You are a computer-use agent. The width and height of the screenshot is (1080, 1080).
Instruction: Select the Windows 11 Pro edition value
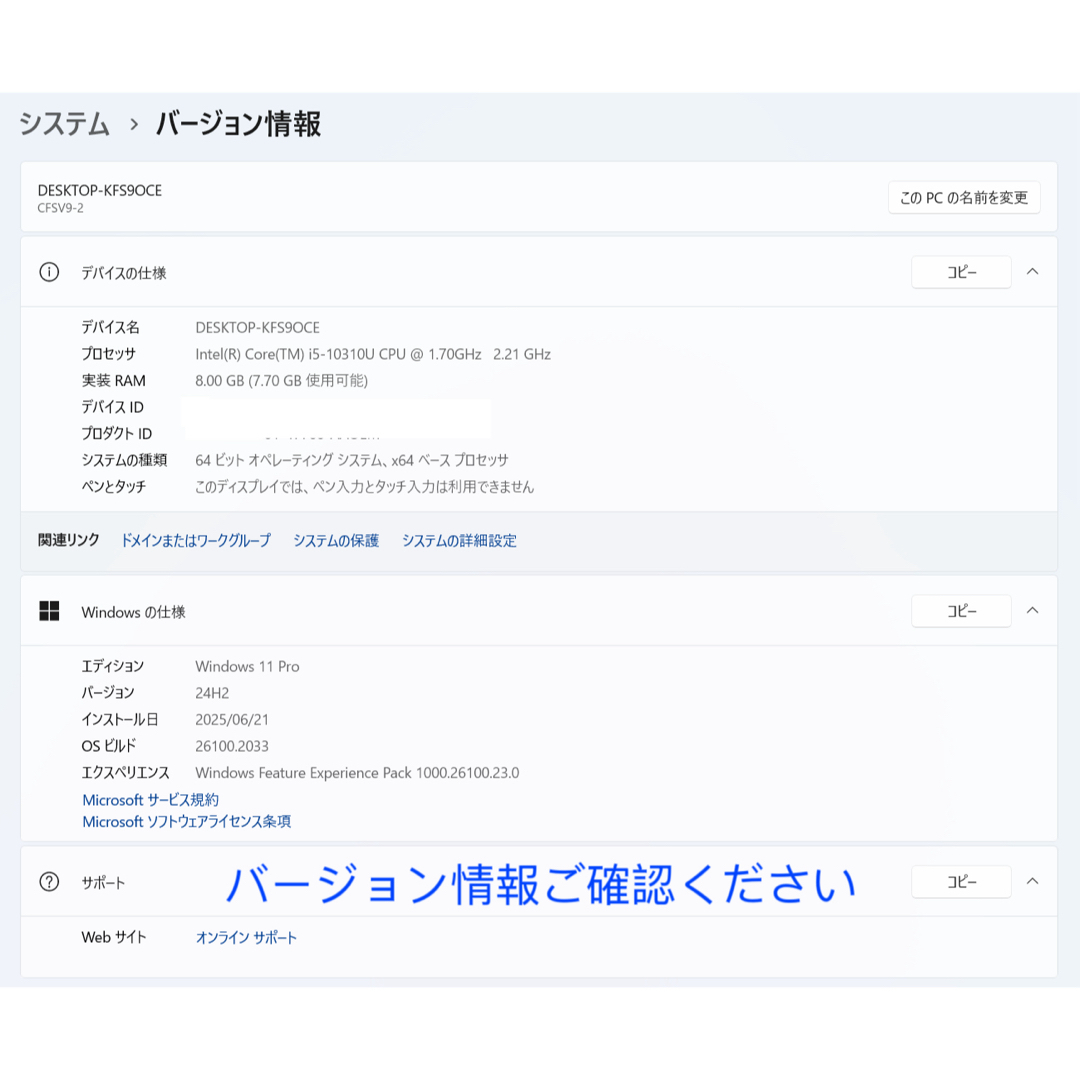click(247, 666)
